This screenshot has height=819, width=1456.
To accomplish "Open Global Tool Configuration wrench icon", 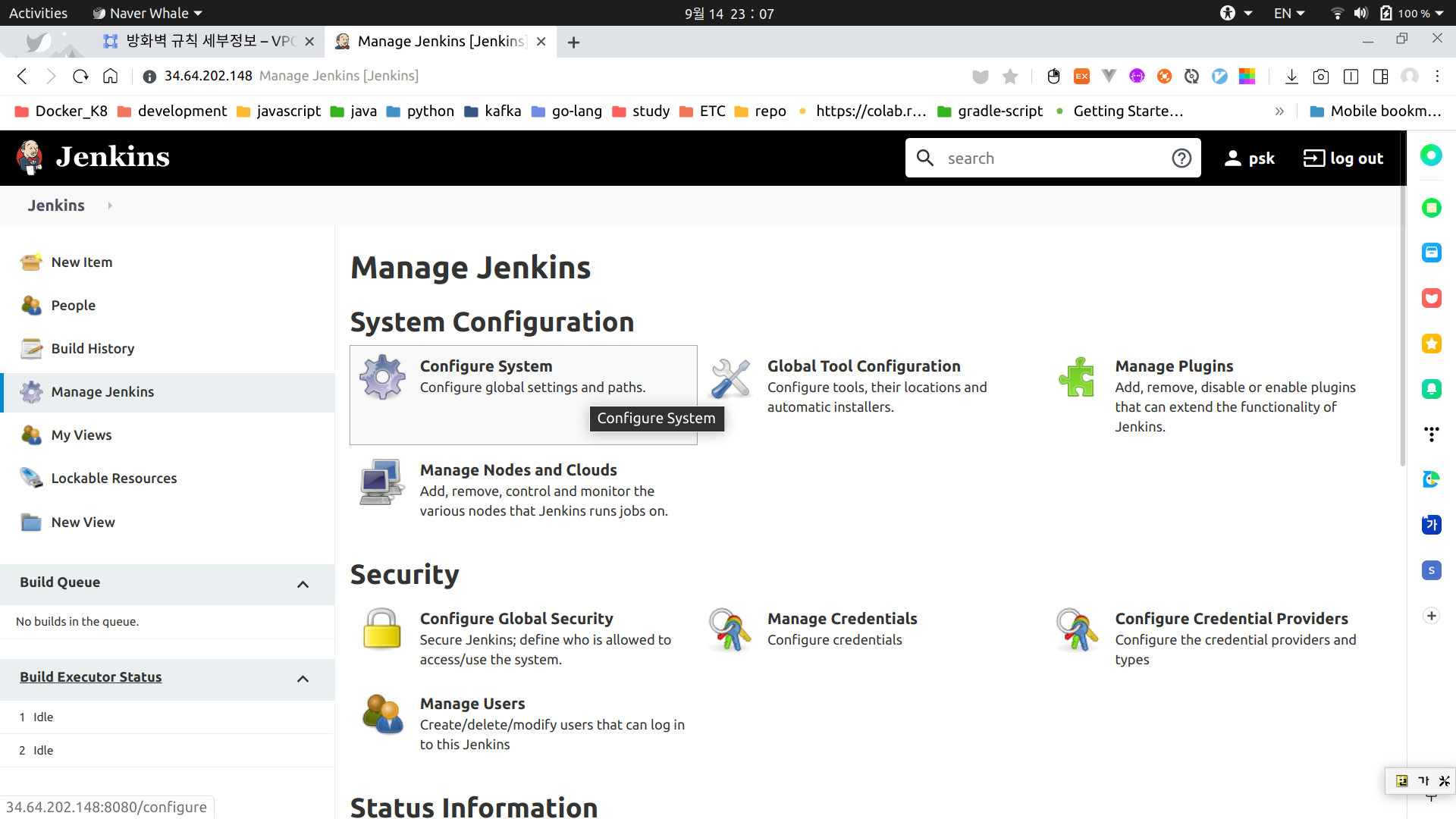I will [730, 378].
